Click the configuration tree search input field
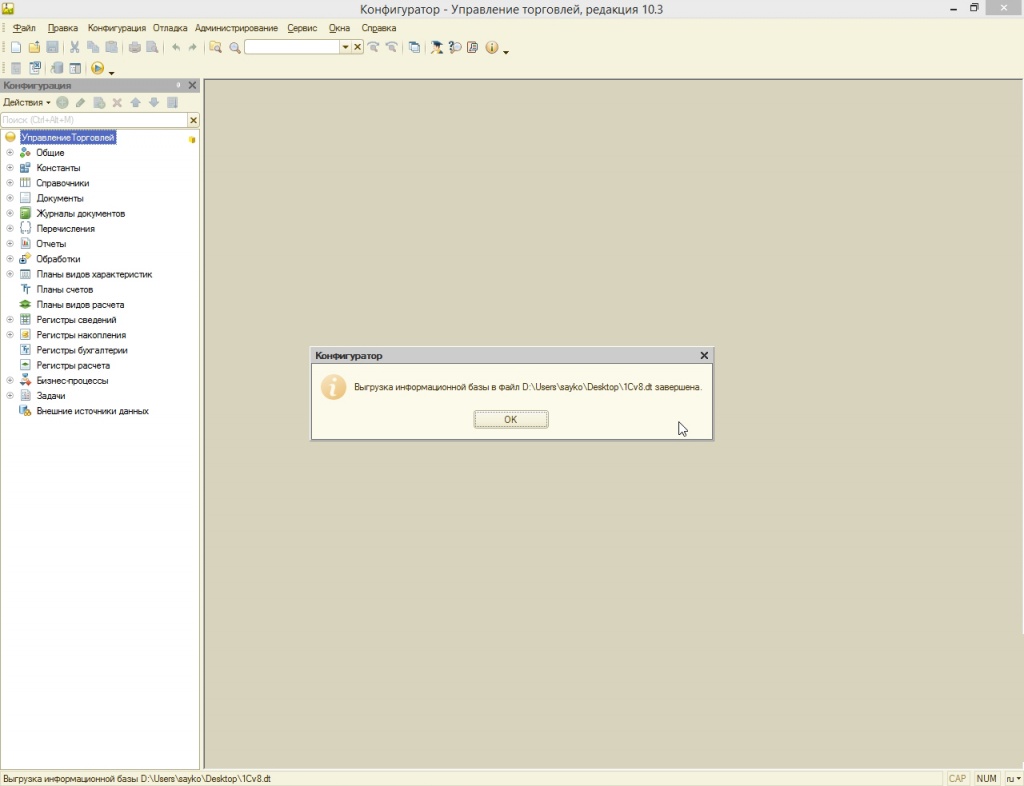The height and width of the screenshot is (786, 1024). coord(93,120)
